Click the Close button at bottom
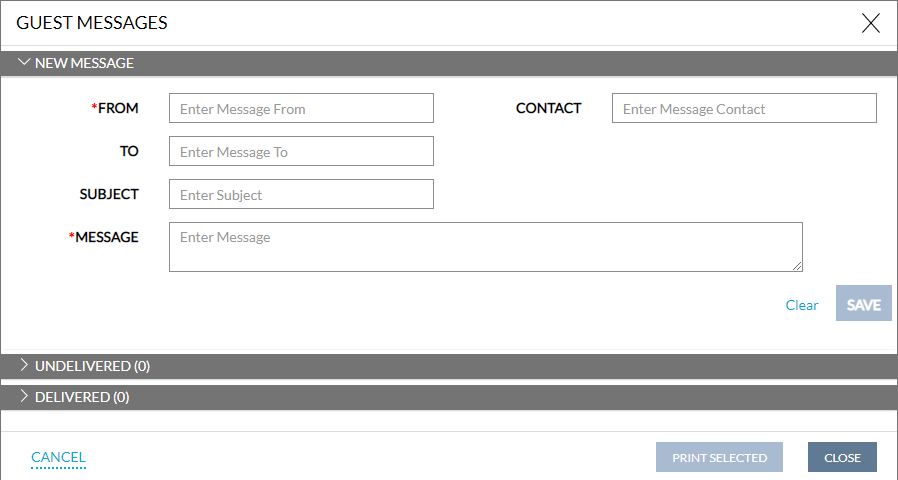 click(x=842, y=457)
